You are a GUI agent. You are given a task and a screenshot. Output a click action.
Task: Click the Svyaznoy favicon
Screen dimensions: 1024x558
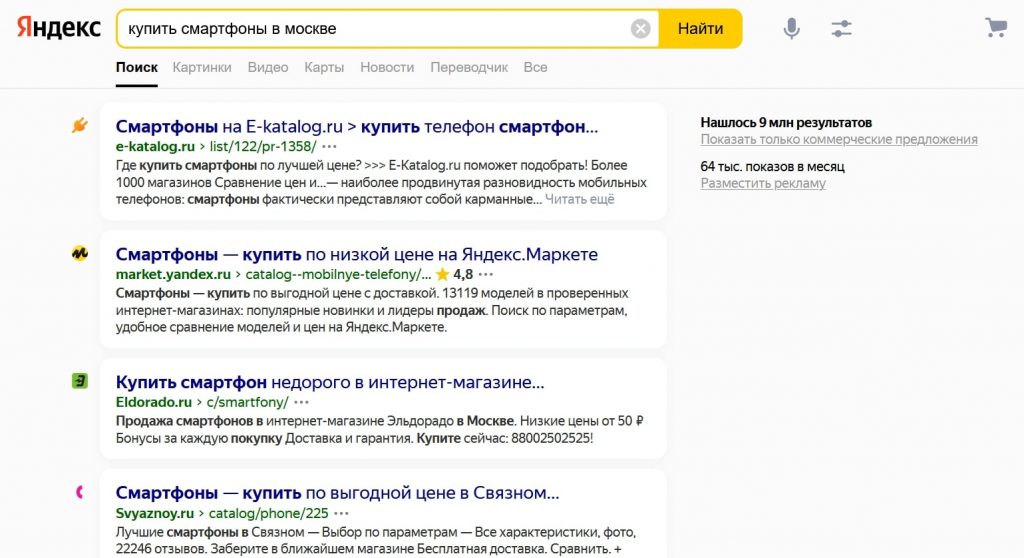[80, 492]
